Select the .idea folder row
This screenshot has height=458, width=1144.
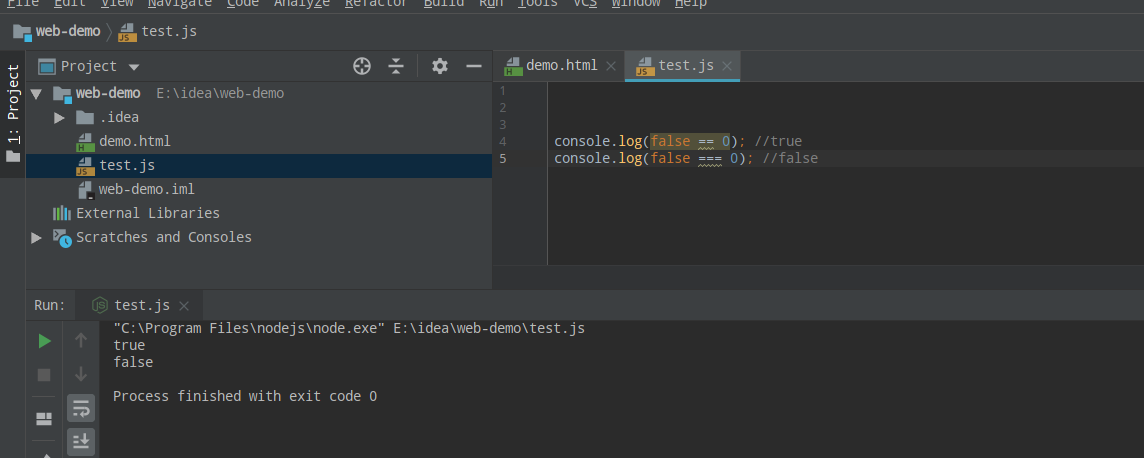click(259, 117)
